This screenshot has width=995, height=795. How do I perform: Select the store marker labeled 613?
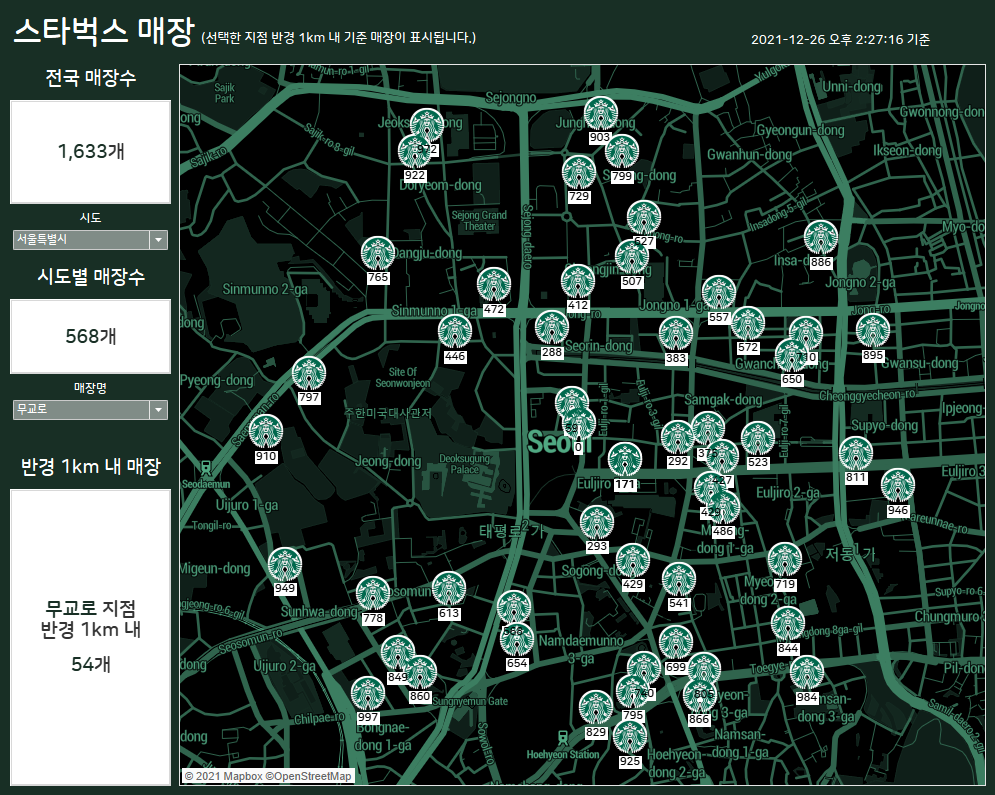[x=449, y=590]
